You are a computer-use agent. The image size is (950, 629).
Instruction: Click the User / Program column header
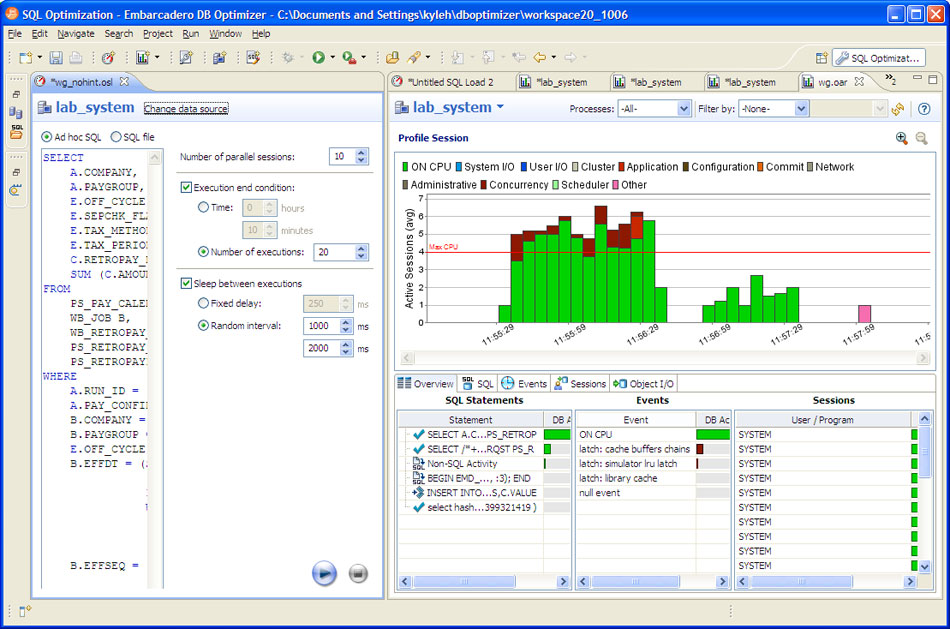[x=823, y=419]
